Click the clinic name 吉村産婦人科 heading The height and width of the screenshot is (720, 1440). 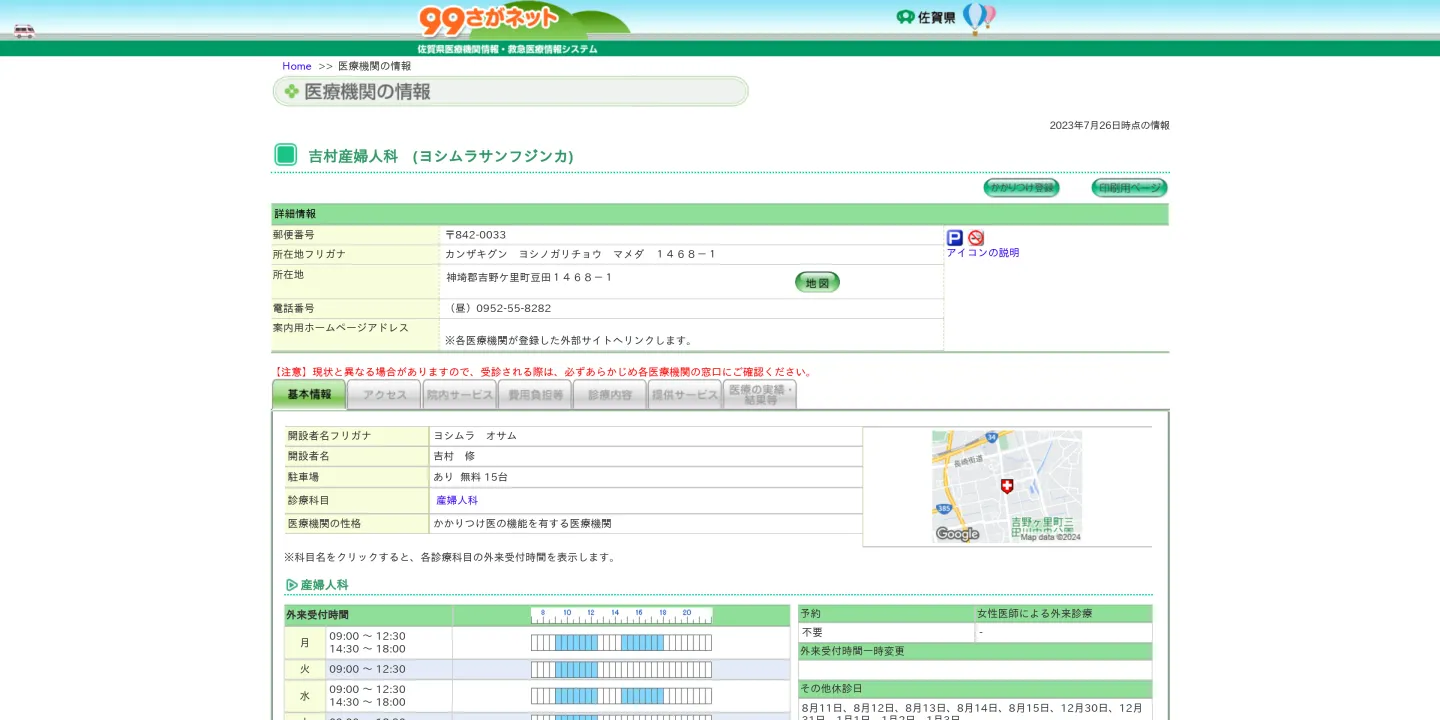pyautogui.click(x=353, y=156)
